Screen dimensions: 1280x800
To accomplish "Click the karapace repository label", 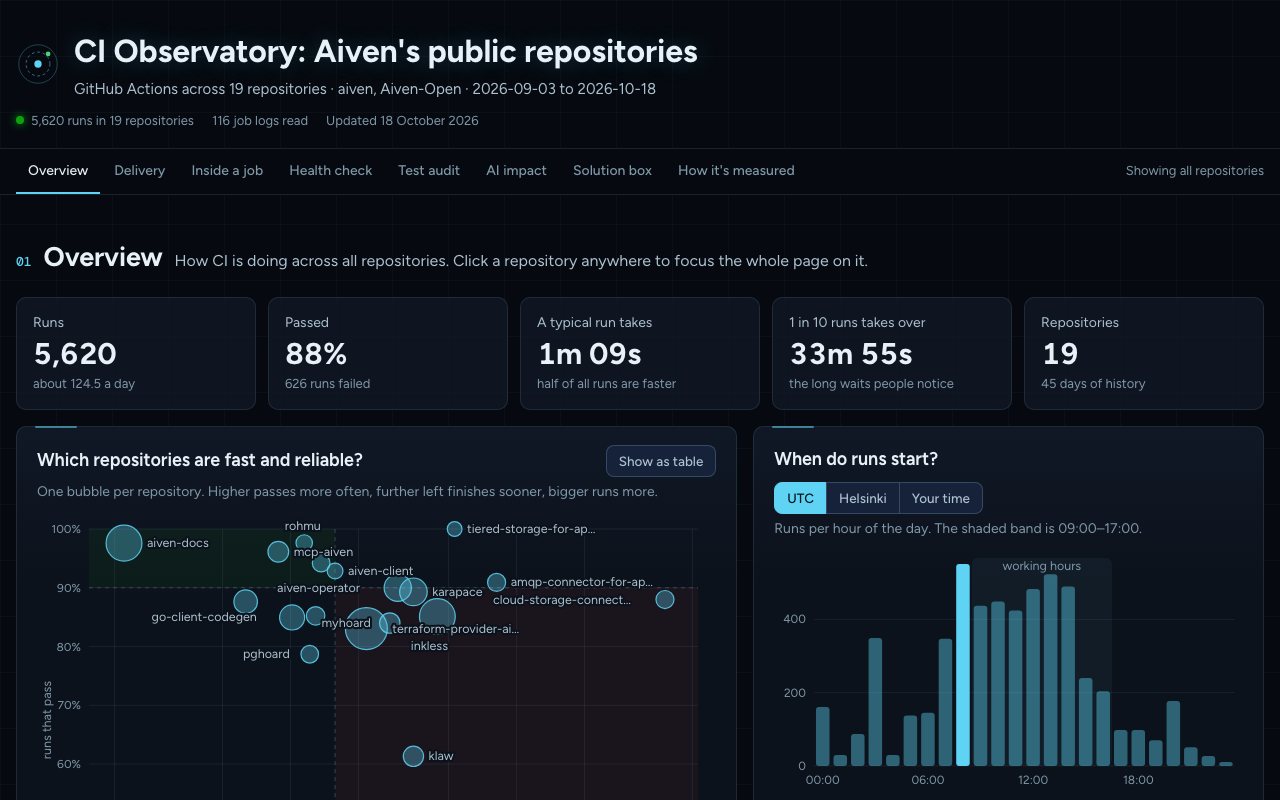I will pyautogui.click(x=457, y=592).
